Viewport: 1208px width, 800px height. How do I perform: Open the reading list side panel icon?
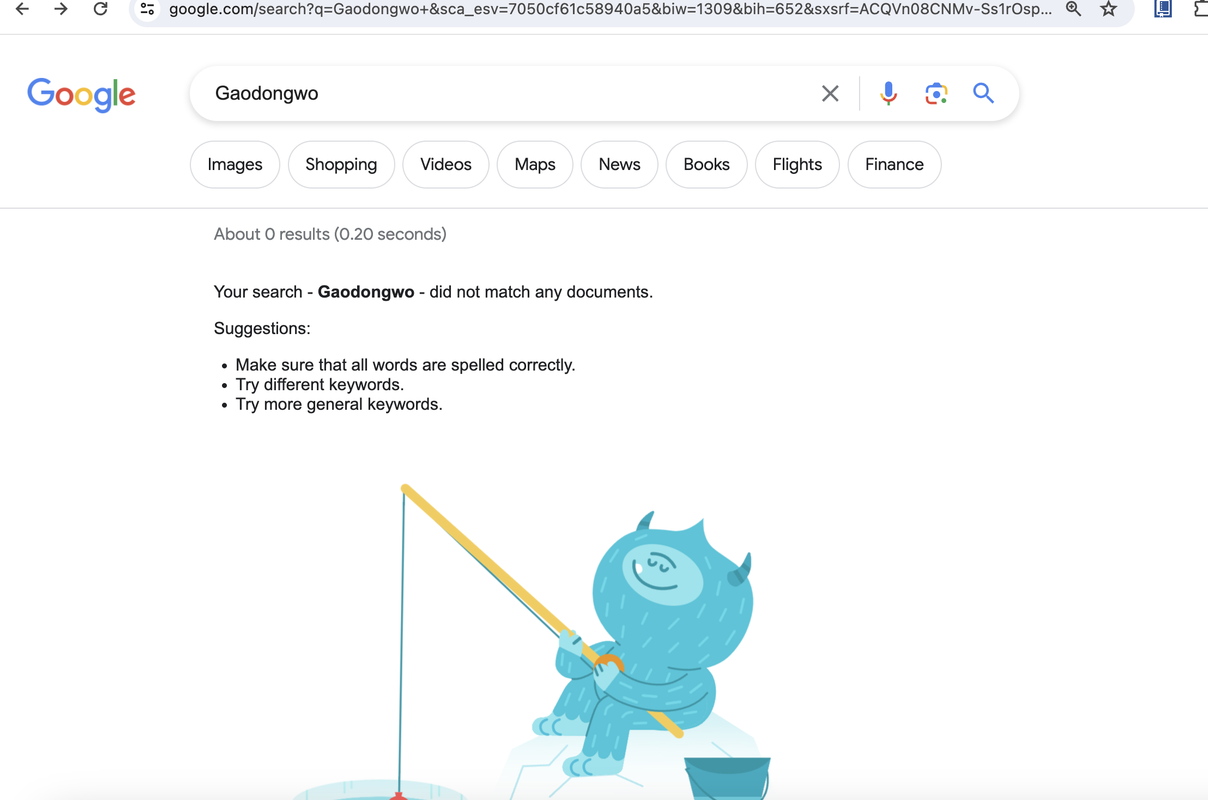tap(1163, 9)
